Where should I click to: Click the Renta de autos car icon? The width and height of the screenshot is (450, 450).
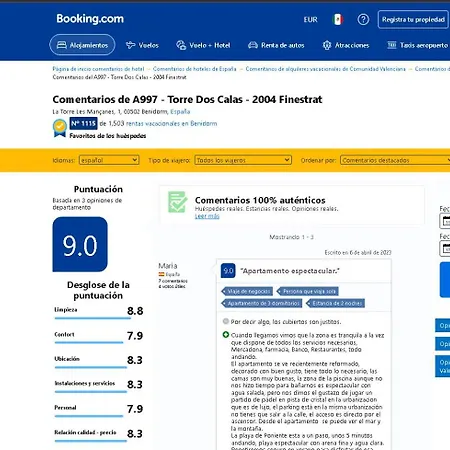tap(253, 45)
